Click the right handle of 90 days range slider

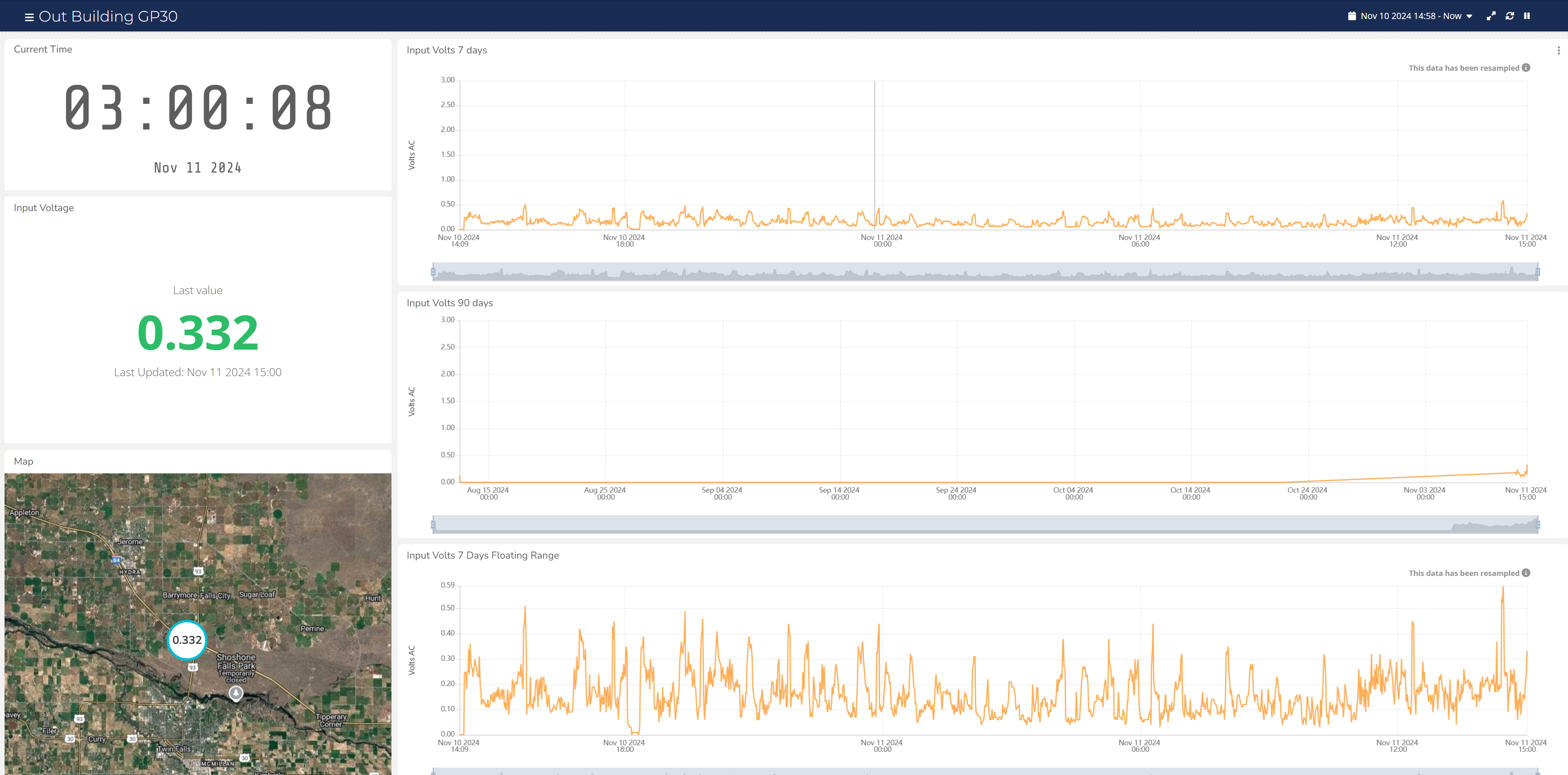click(x=1537, y=524)
